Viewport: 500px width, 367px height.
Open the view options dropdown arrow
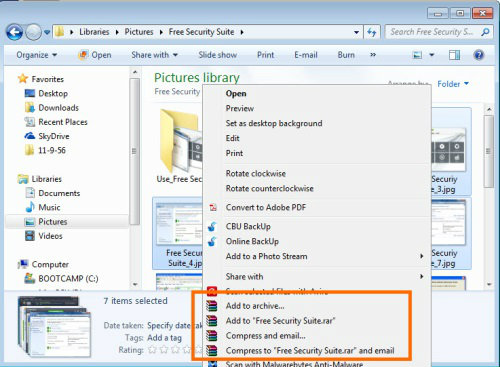click(x=431, y=55)
